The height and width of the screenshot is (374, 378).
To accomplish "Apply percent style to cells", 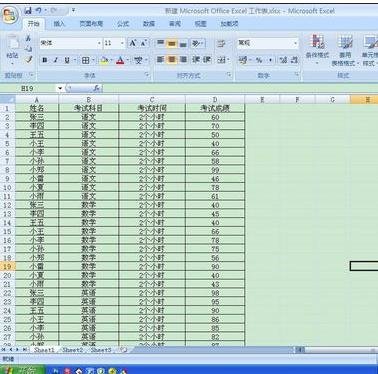I will (x=259, y=60).
